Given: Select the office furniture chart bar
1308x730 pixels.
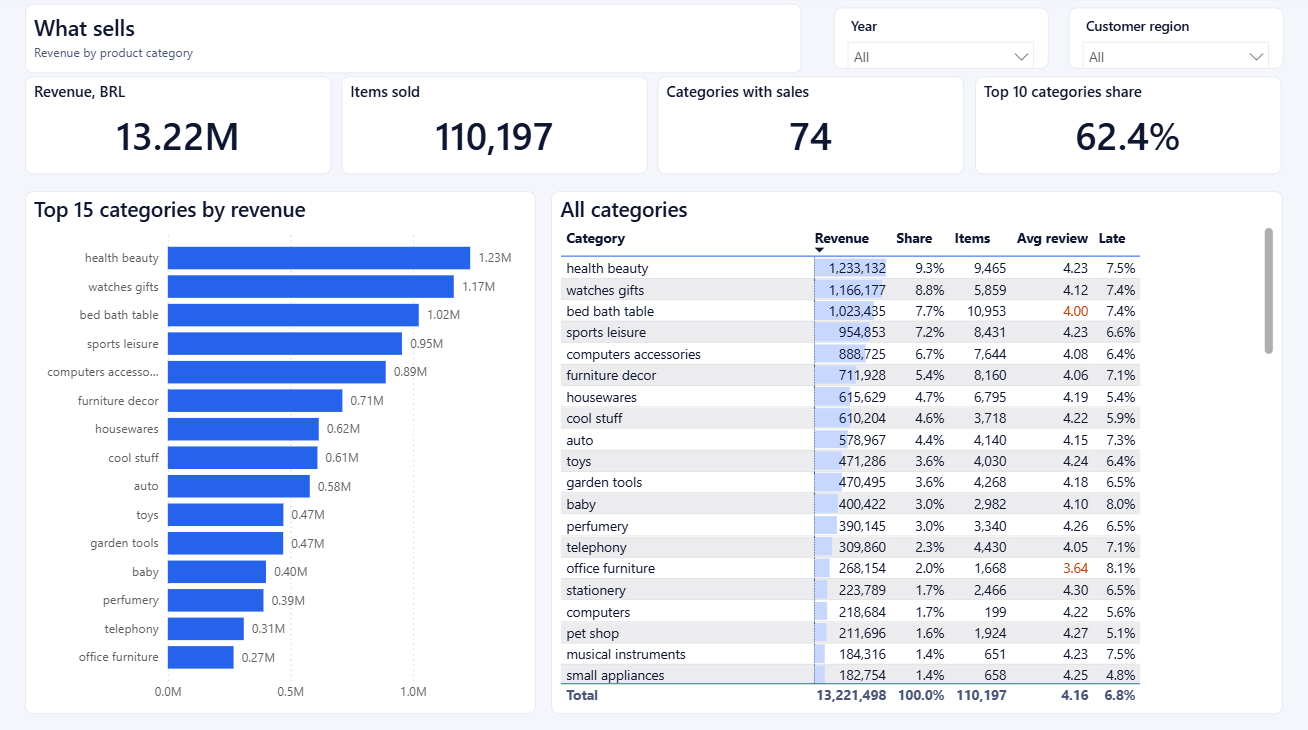Looking at the screenshot, I should [200, 657].
